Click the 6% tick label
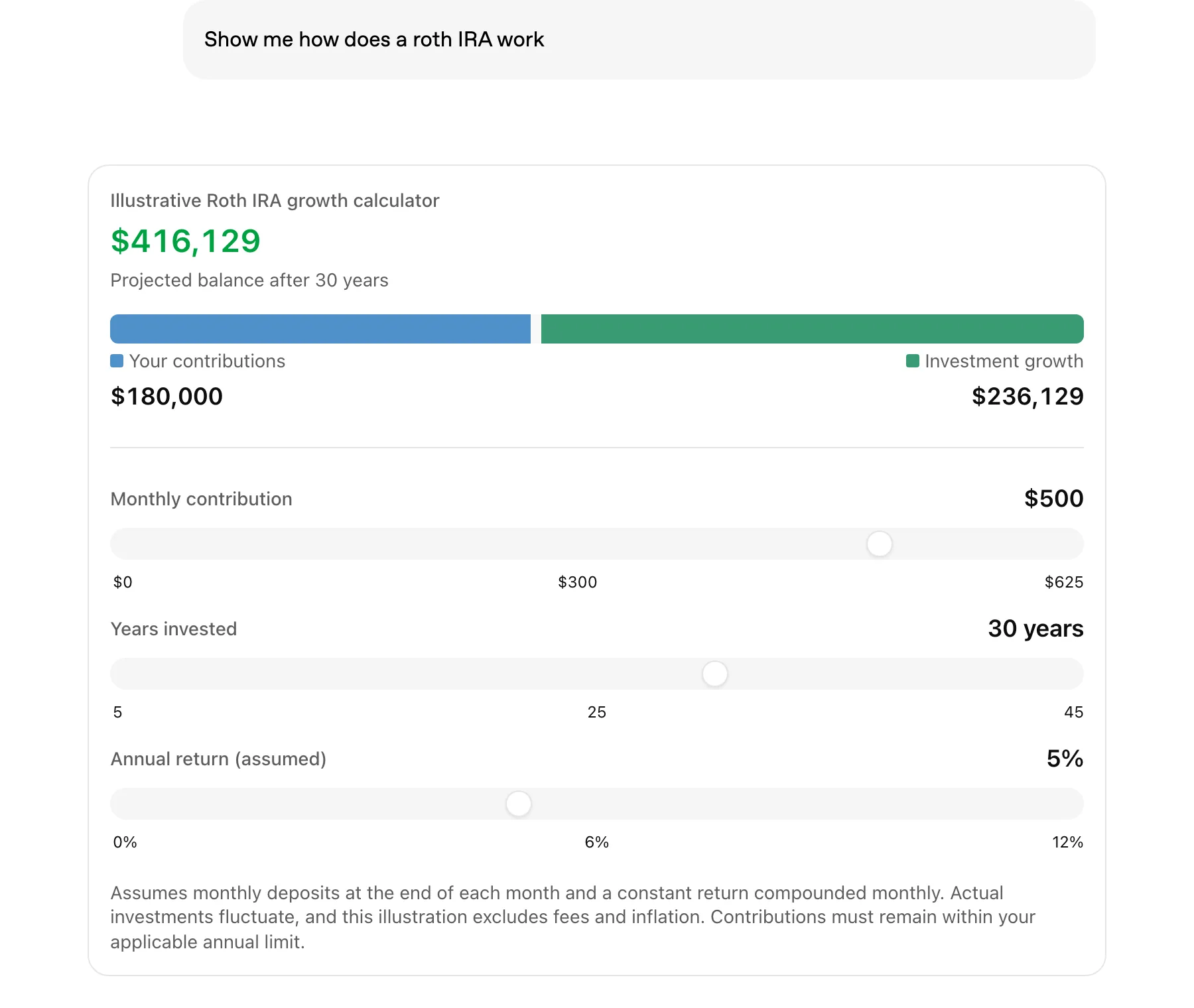1194x1008 pixels. tap(597, 842)
